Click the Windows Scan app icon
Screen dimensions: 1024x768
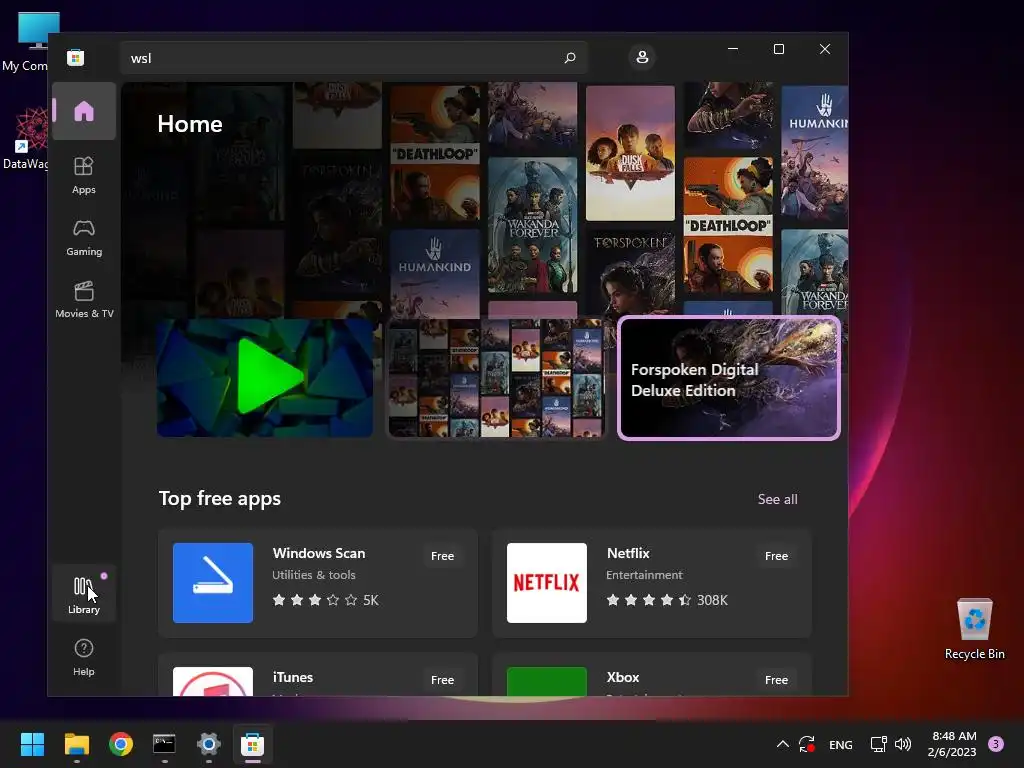[213, 583]
